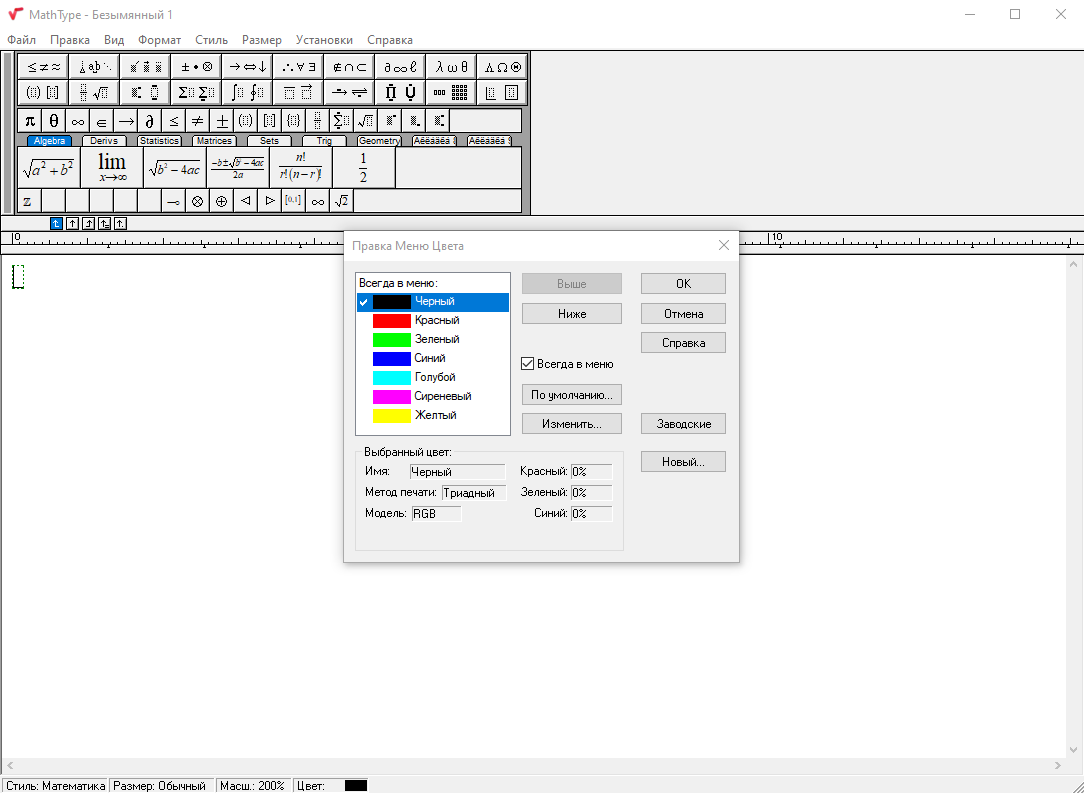Insert the partial derivative symbol from small bar
This screenshot has width=1084, height=793.
click(149, 121)
